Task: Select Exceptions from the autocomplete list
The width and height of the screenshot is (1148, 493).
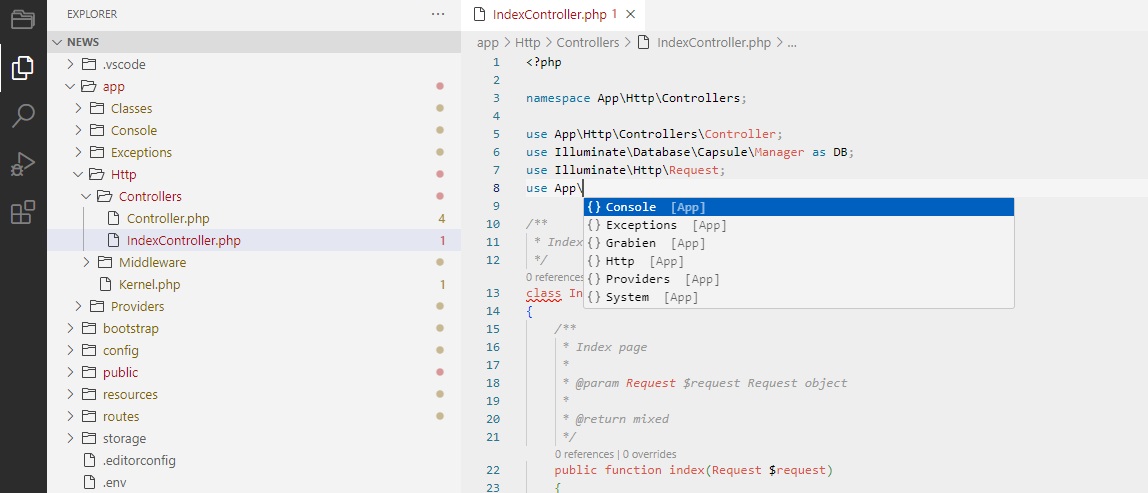Action: (x=641, y=225)
